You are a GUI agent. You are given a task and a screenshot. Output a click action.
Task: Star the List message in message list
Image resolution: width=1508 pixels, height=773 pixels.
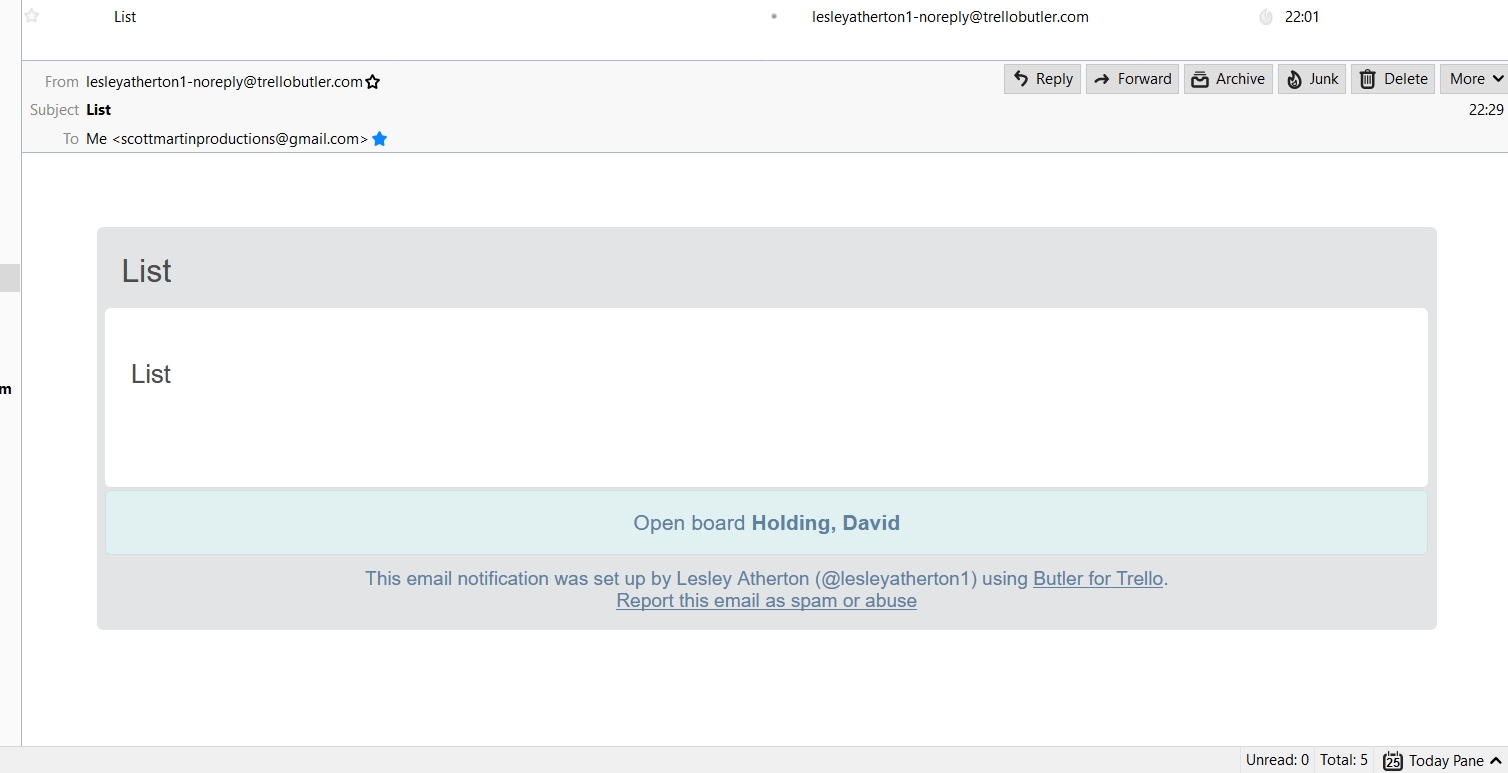tap(32, 16)
